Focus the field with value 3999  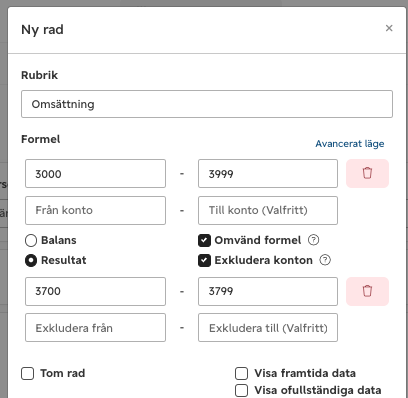pos(268,173)
